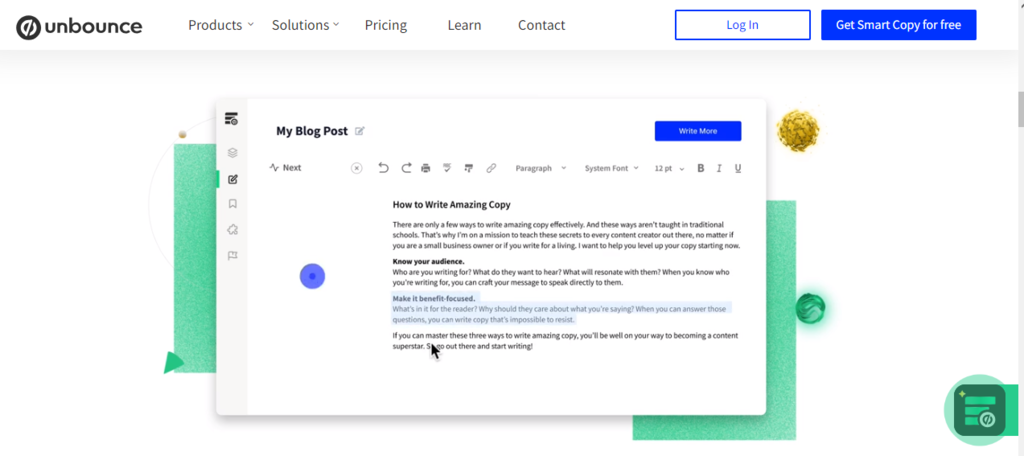The width and height of the screenshot is (1024, 456).
Task: Click the Log In button
Action: tap(742, 25)
